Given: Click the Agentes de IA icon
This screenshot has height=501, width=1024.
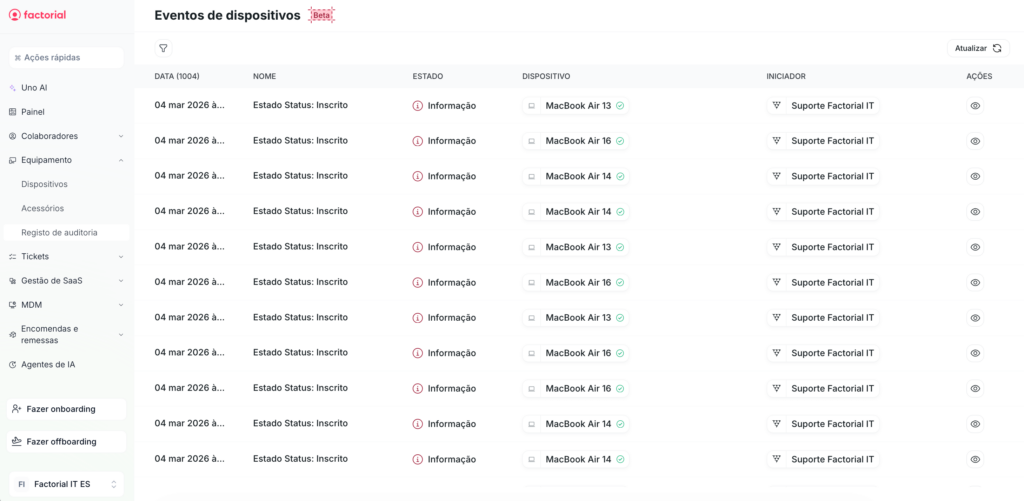Looking at the screenshot, I should 12,365.
